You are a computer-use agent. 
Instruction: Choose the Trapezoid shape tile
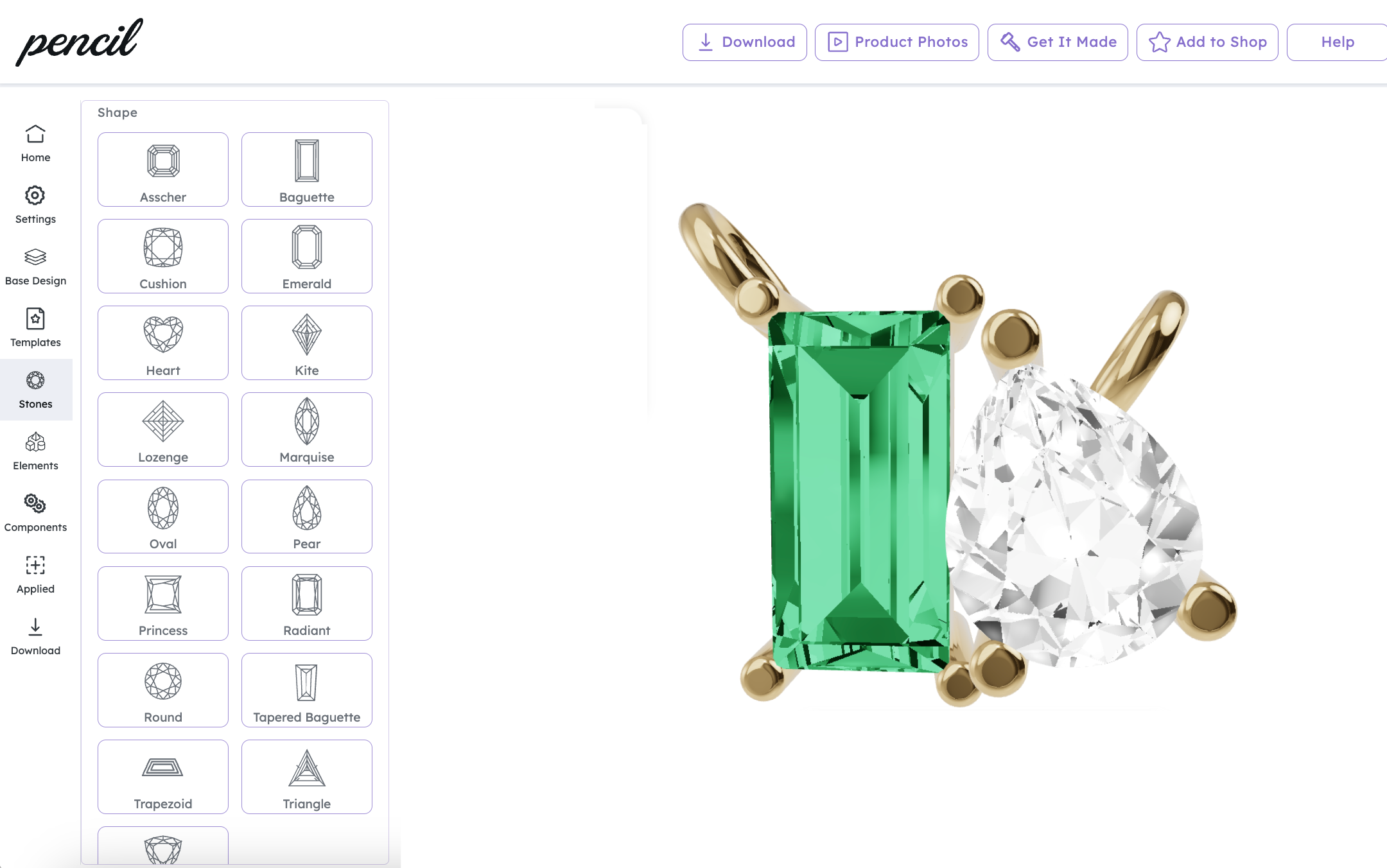point(163,777)
